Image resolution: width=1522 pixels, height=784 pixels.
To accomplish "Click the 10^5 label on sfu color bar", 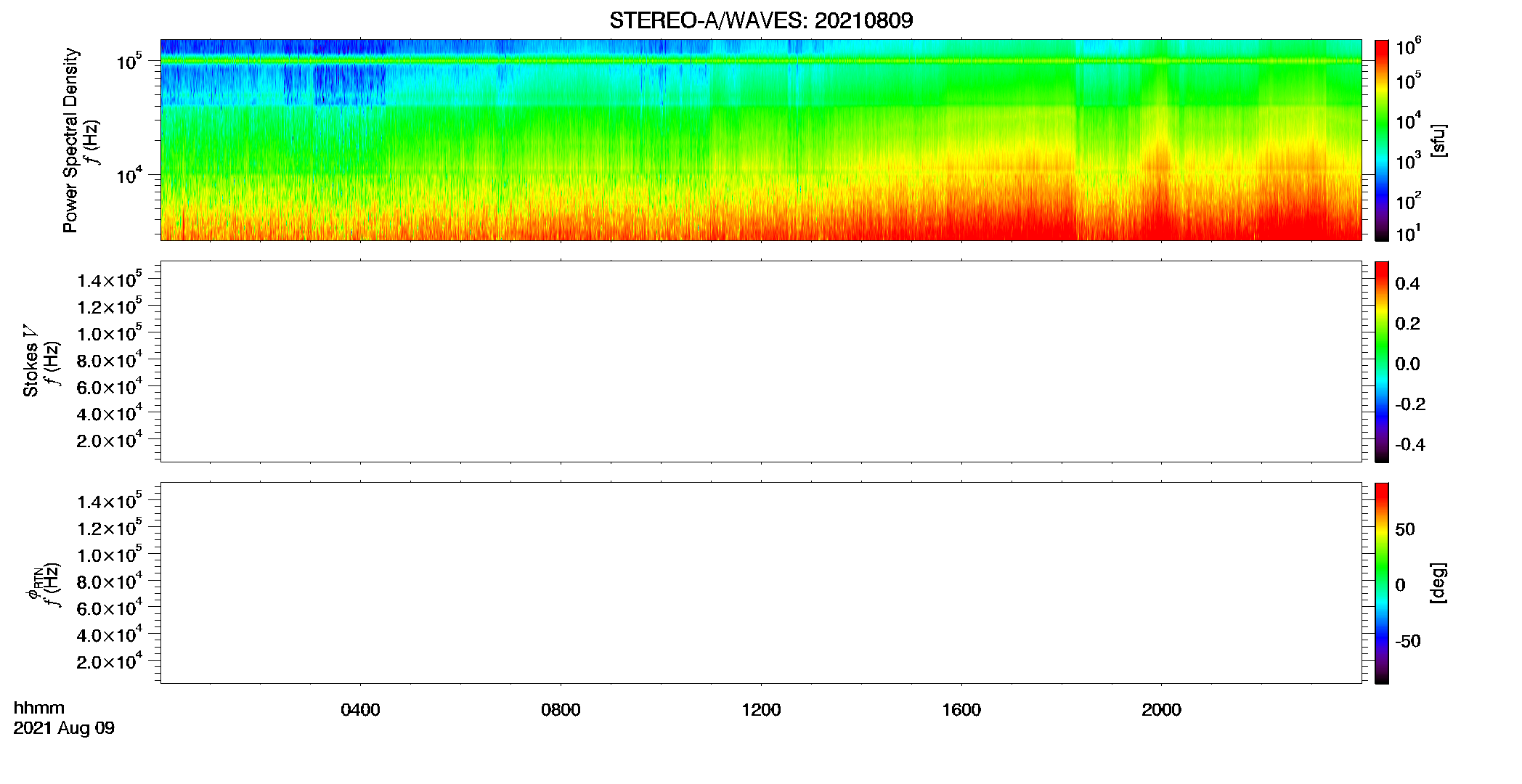I will click(1409, 81).
